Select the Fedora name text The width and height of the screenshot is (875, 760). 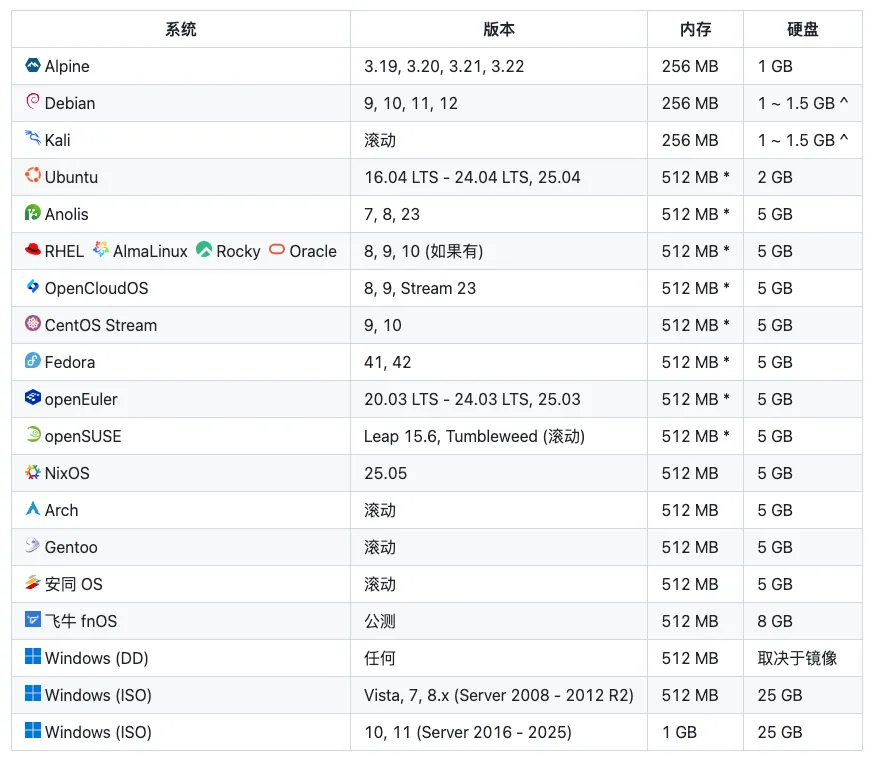(x=70, y=362)
